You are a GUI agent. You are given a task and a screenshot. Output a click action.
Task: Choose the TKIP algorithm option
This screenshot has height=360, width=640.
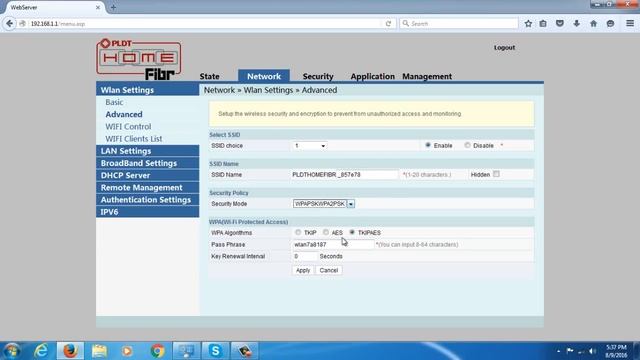tap(298, 232)
